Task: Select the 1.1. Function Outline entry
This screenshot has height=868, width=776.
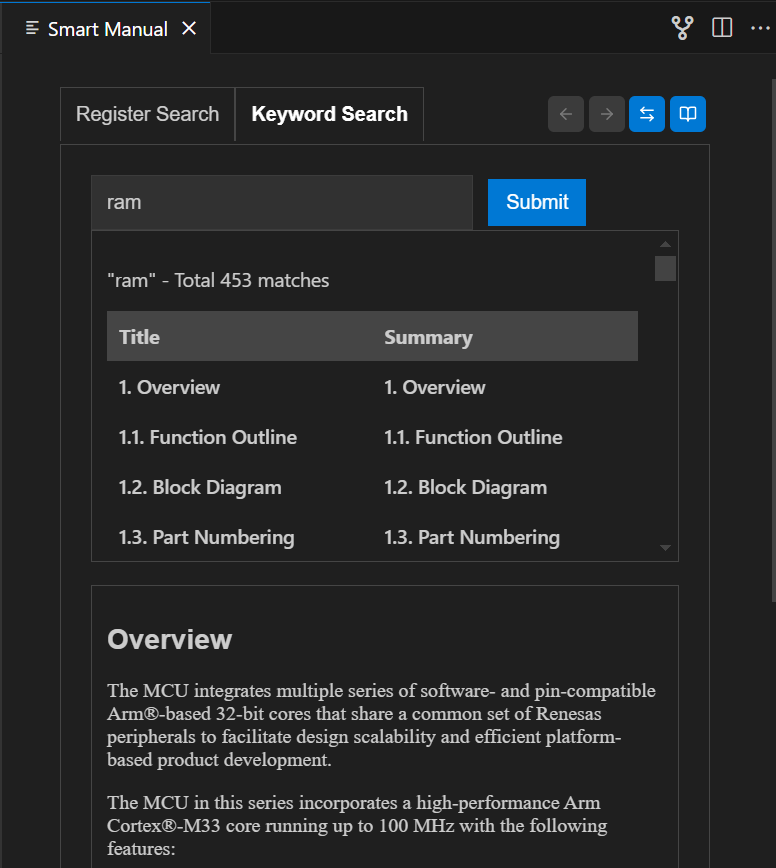Action: click(207, 437)
